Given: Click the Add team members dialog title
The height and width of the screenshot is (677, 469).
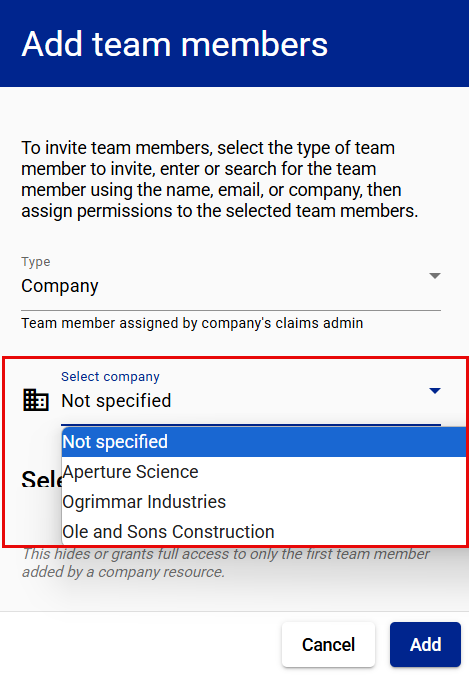Looking at the screenshot, I should (x=174, y=44).
